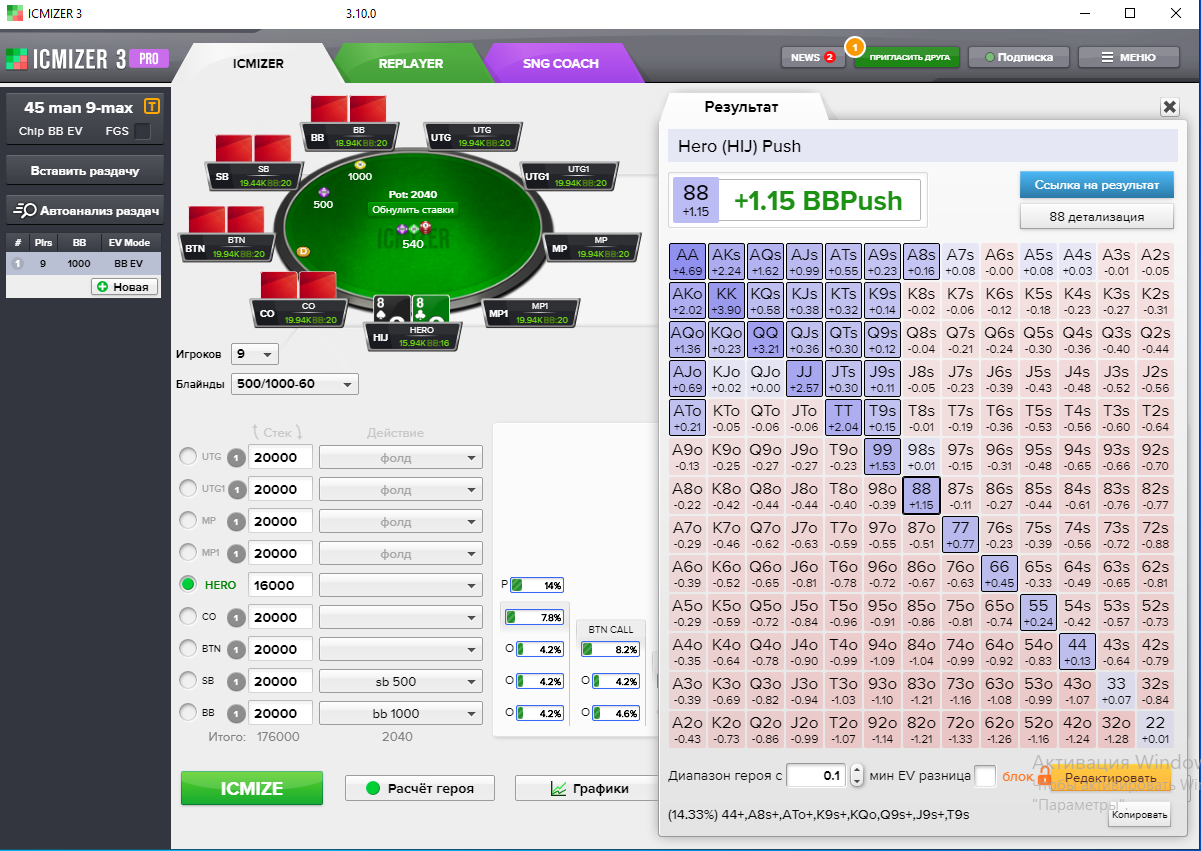Image resolution: width=1201 pixels, height=851 pixels.
Task: Open the sb 500 action dropdown
Action: [400, 682]
